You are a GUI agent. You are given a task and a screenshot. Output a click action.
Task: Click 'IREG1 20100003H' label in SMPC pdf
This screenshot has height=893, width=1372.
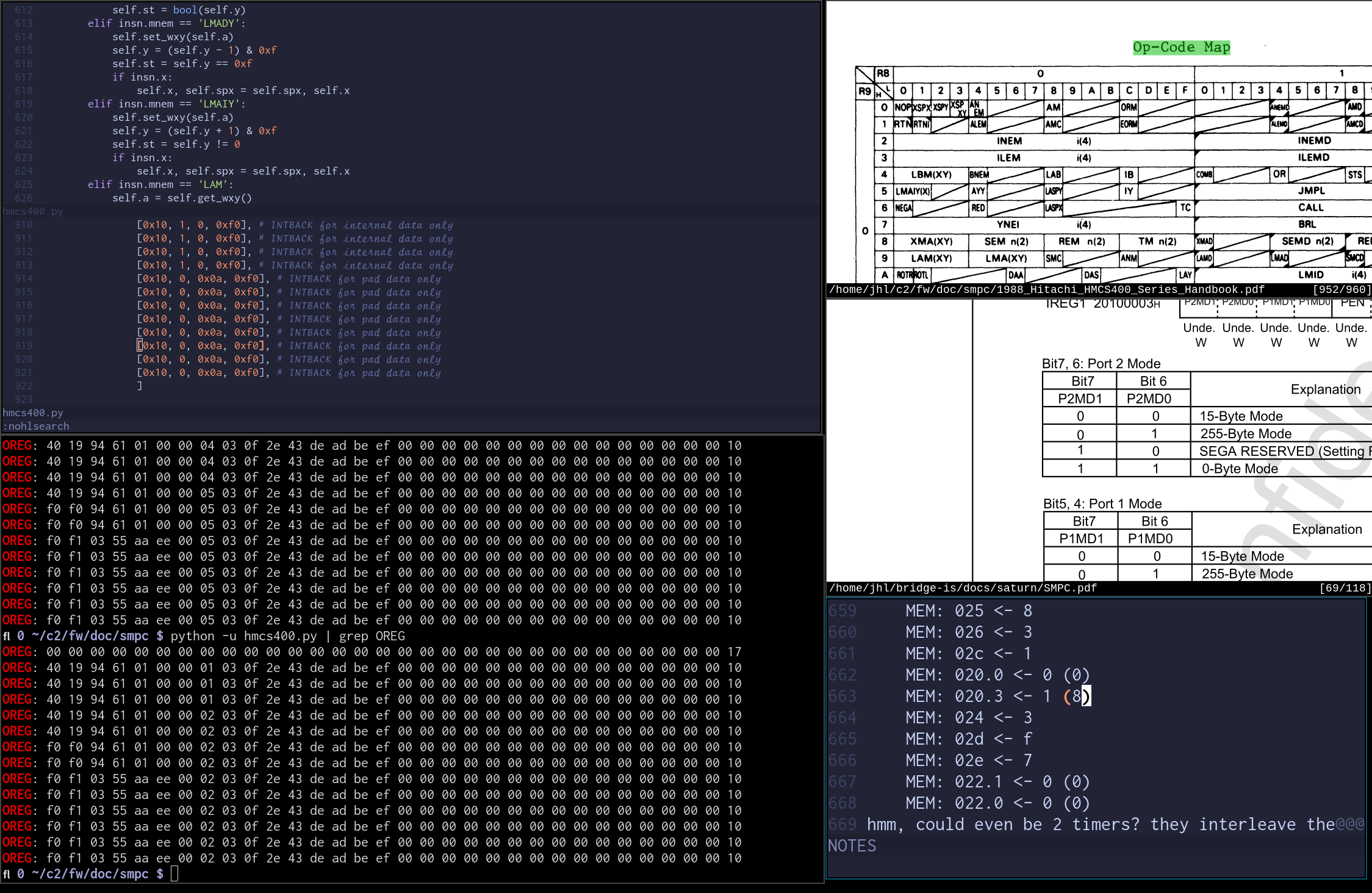pos(1103,304)
